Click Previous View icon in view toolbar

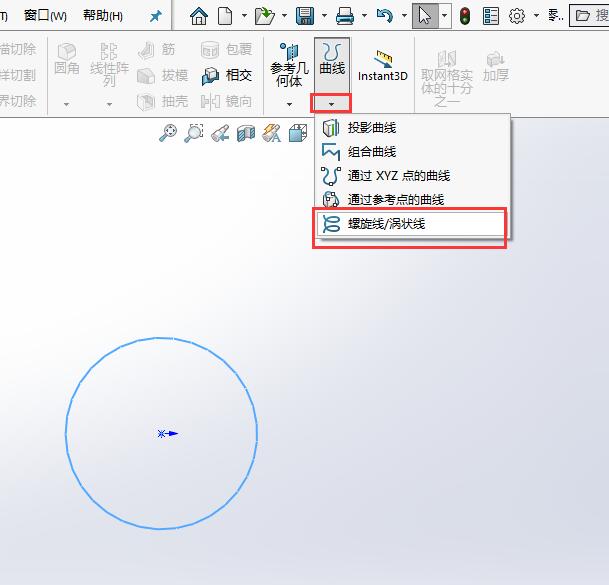point(220,133)
